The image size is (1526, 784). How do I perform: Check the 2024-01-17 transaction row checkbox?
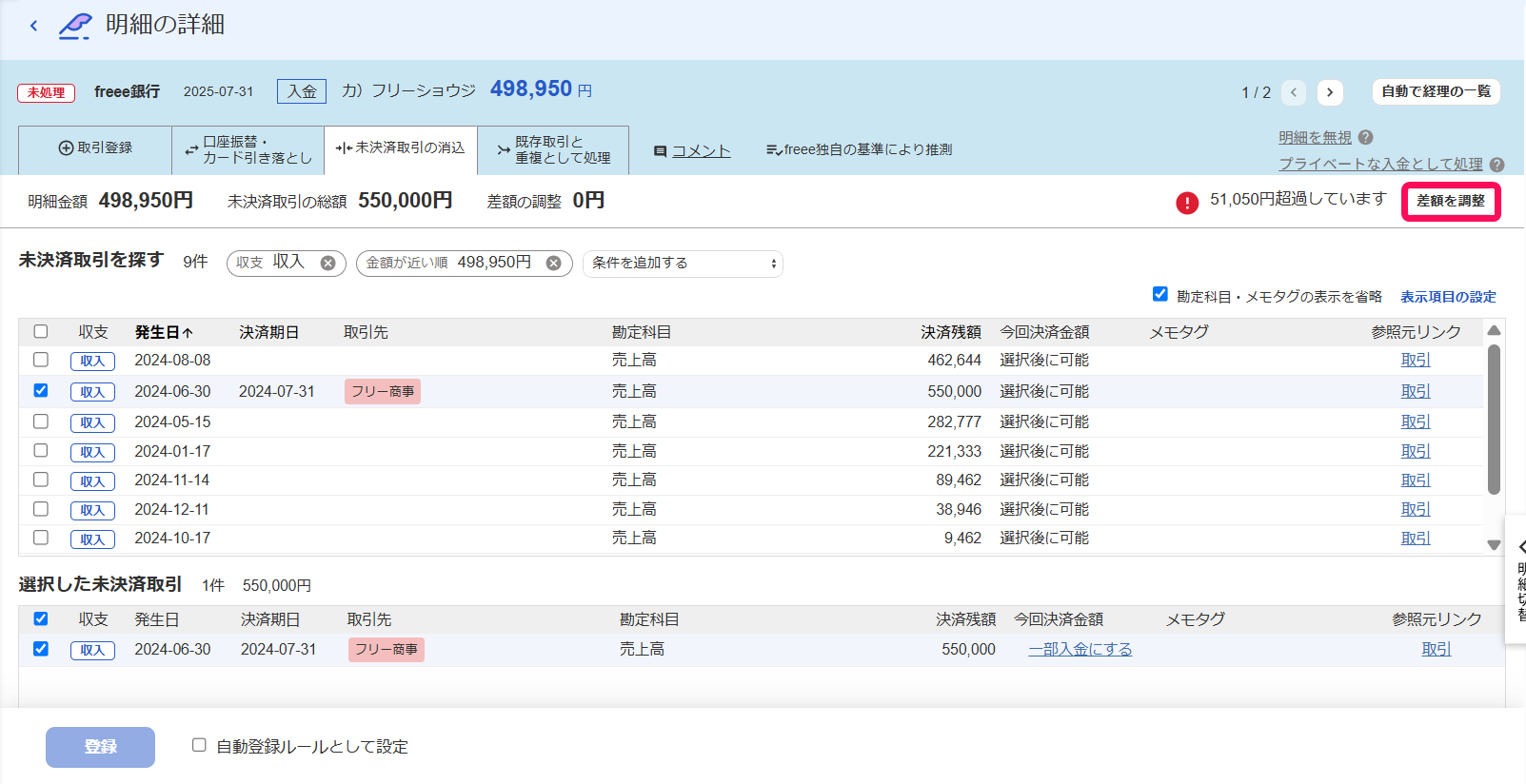41,450
